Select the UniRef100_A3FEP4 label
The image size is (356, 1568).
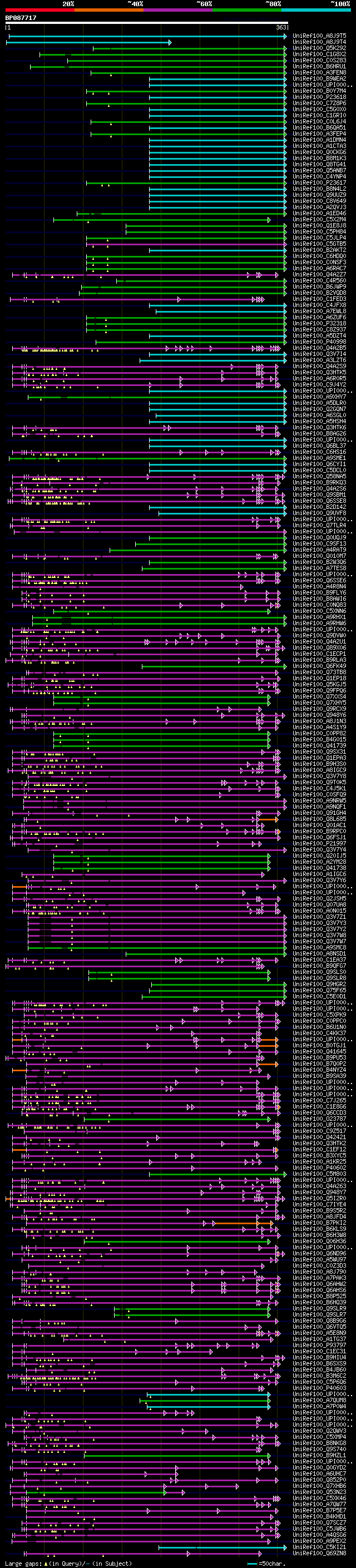(319, 134)
